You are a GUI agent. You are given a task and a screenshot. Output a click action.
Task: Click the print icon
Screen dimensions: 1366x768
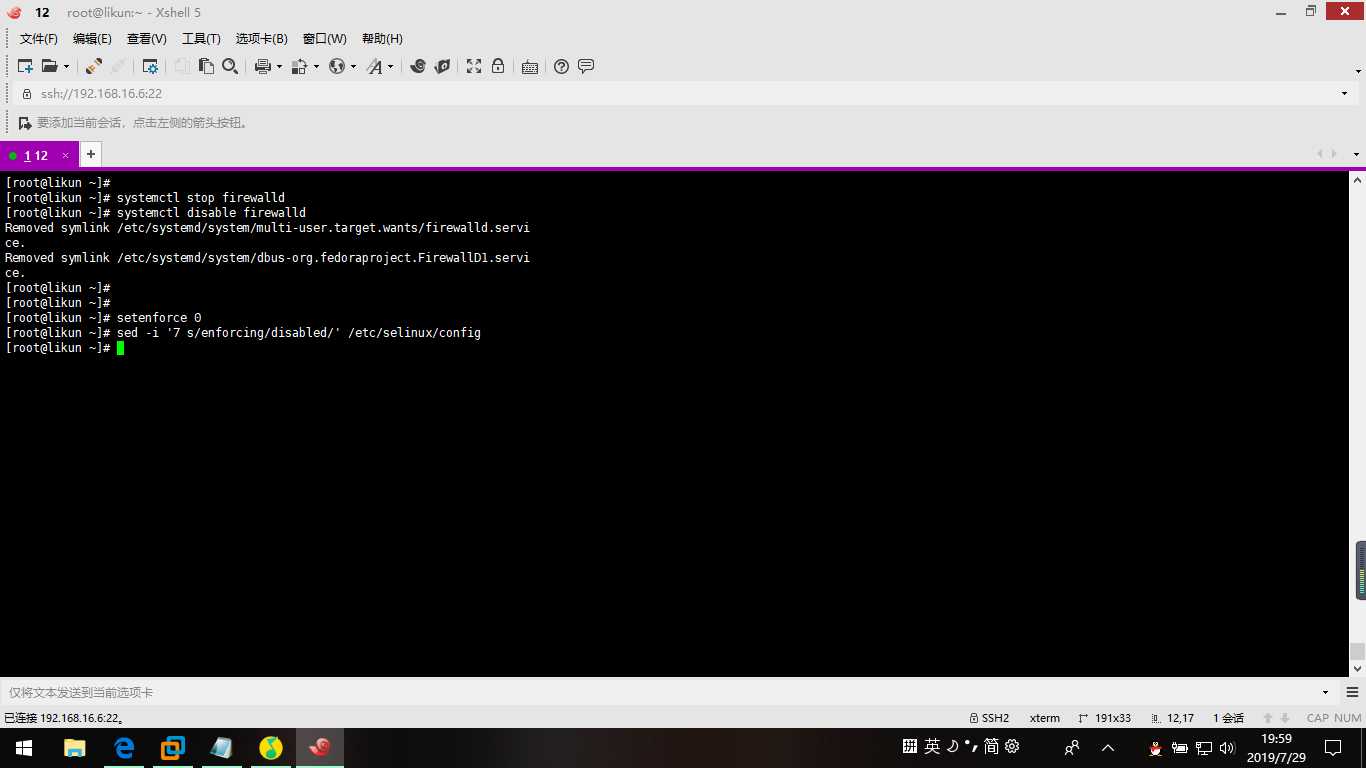263,66
